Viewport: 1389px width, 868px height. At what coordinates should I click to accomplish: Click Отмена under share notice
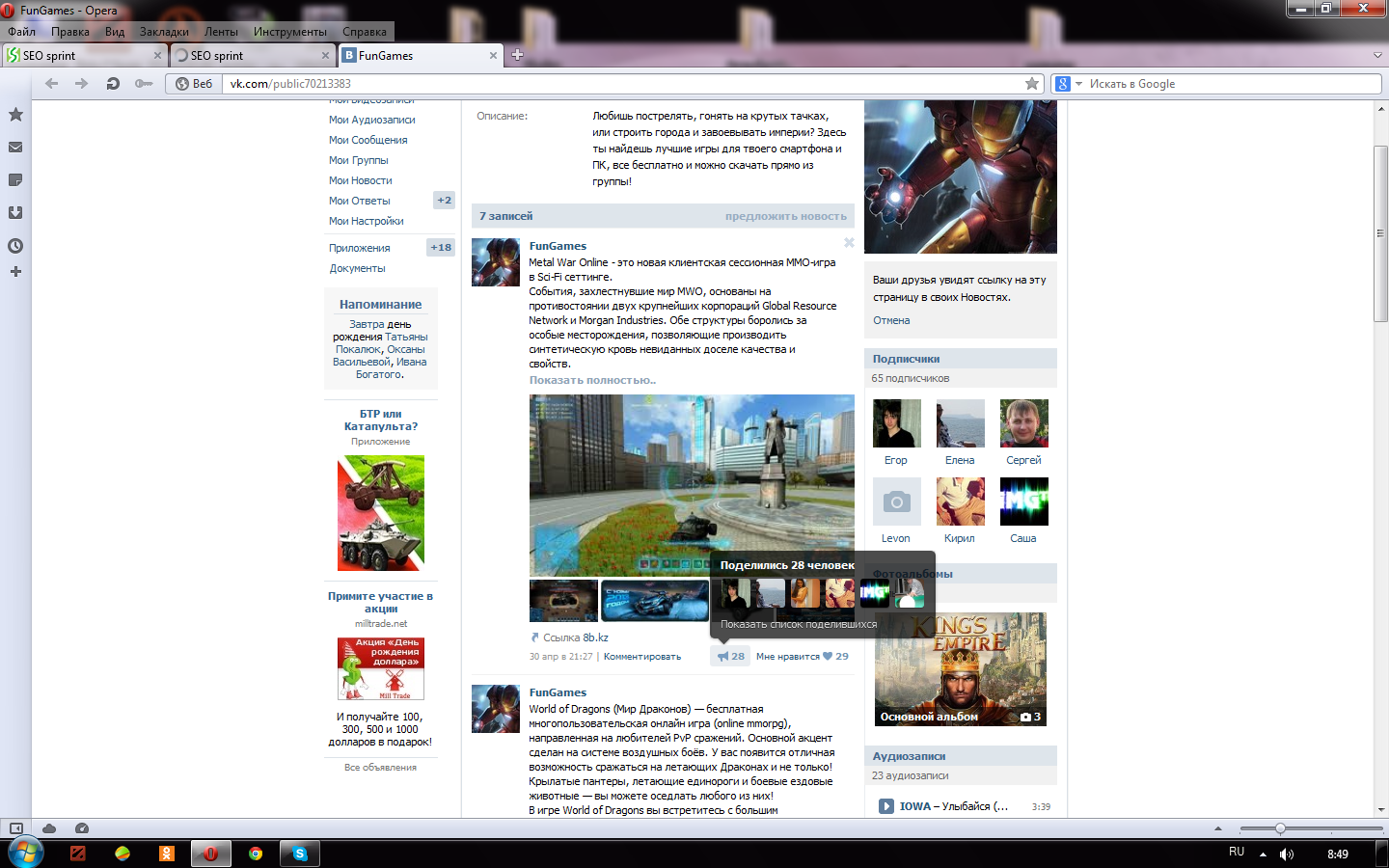891,320
